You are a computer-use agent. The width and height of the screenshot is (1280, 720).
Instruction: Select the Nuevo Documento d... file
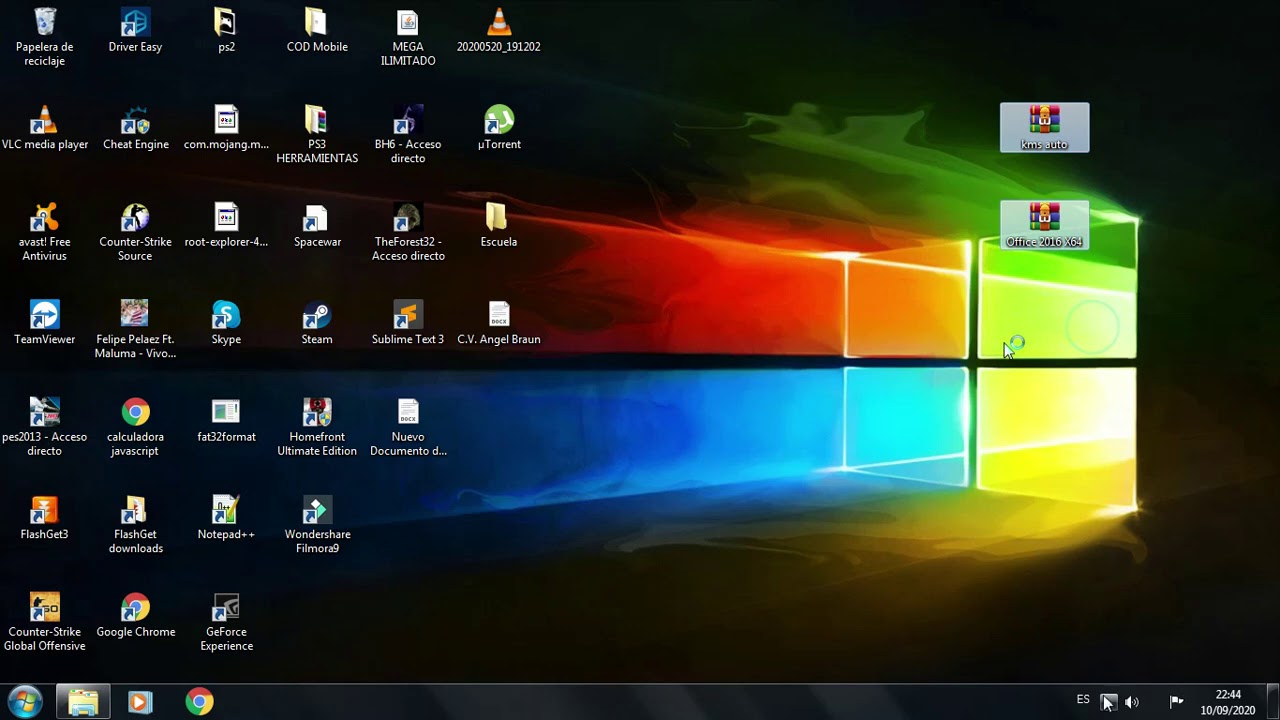point(408,427)
